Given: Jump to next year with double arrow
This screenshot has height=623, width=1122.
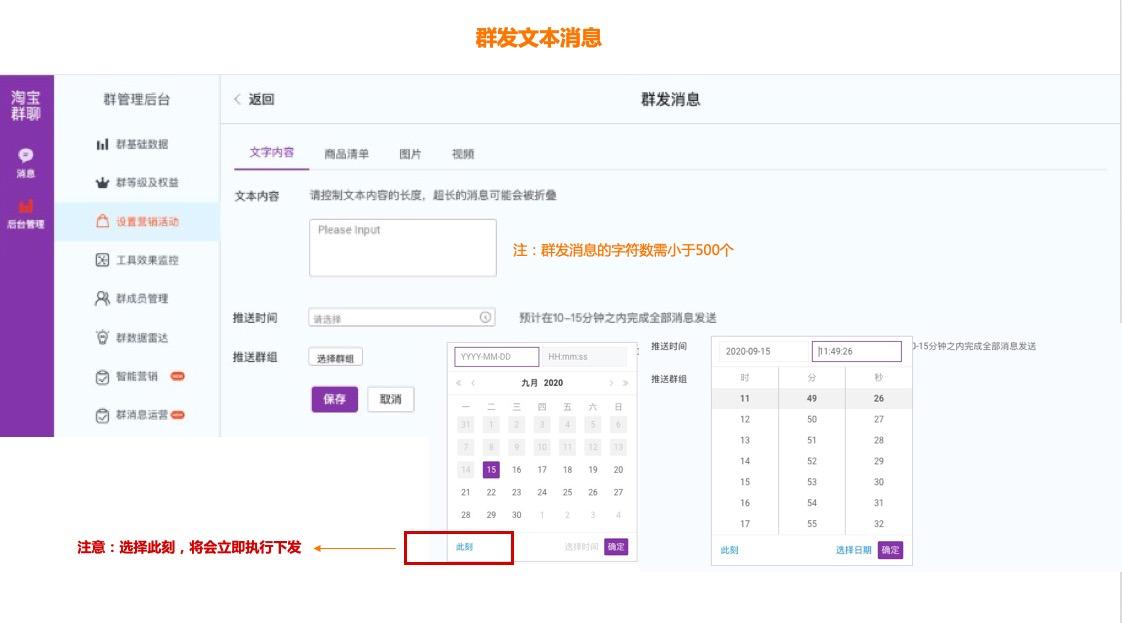Looking at the screenshot, I should pyautogui.click(x=624, y=382).
